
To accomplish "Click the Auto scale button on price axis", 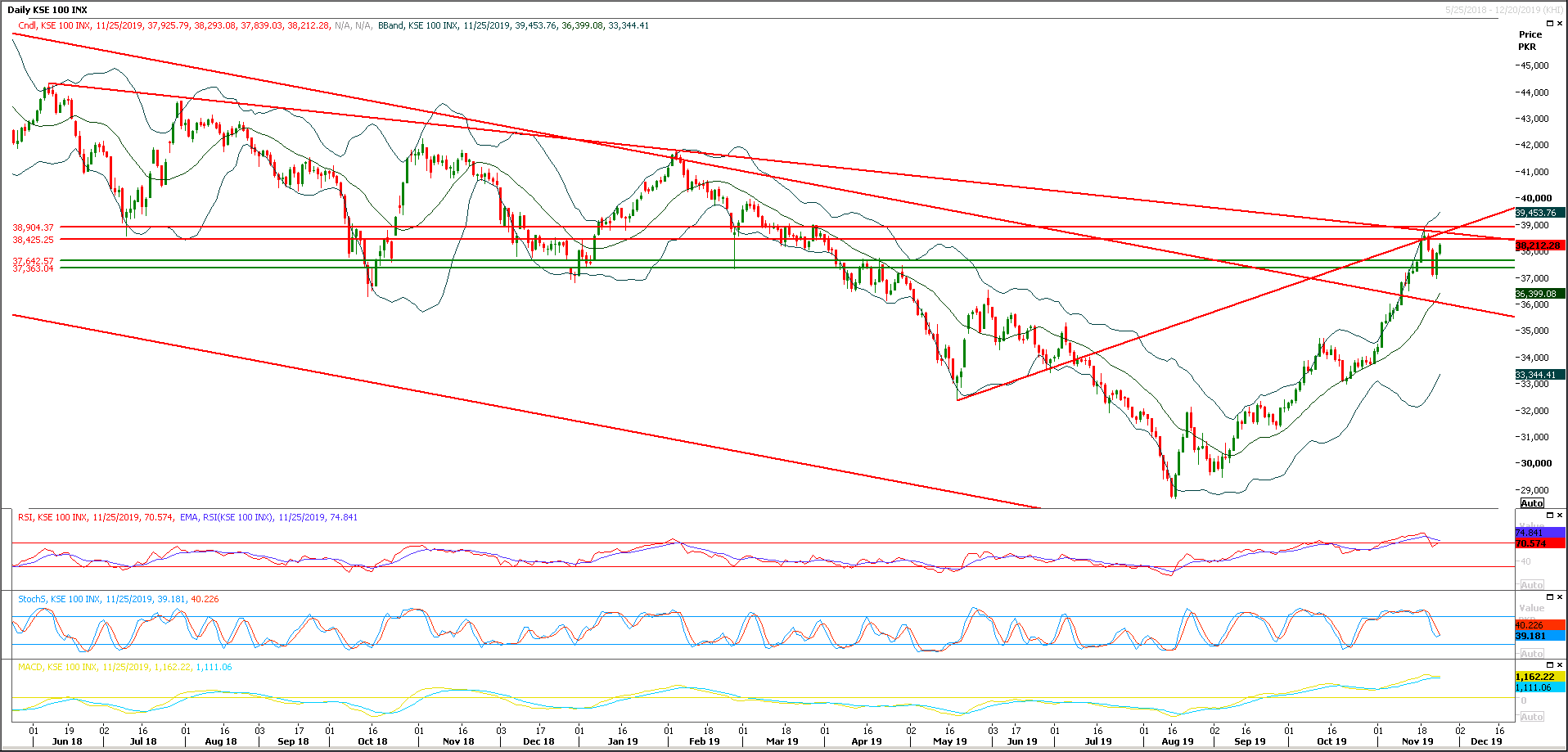I will (1532, 503).
